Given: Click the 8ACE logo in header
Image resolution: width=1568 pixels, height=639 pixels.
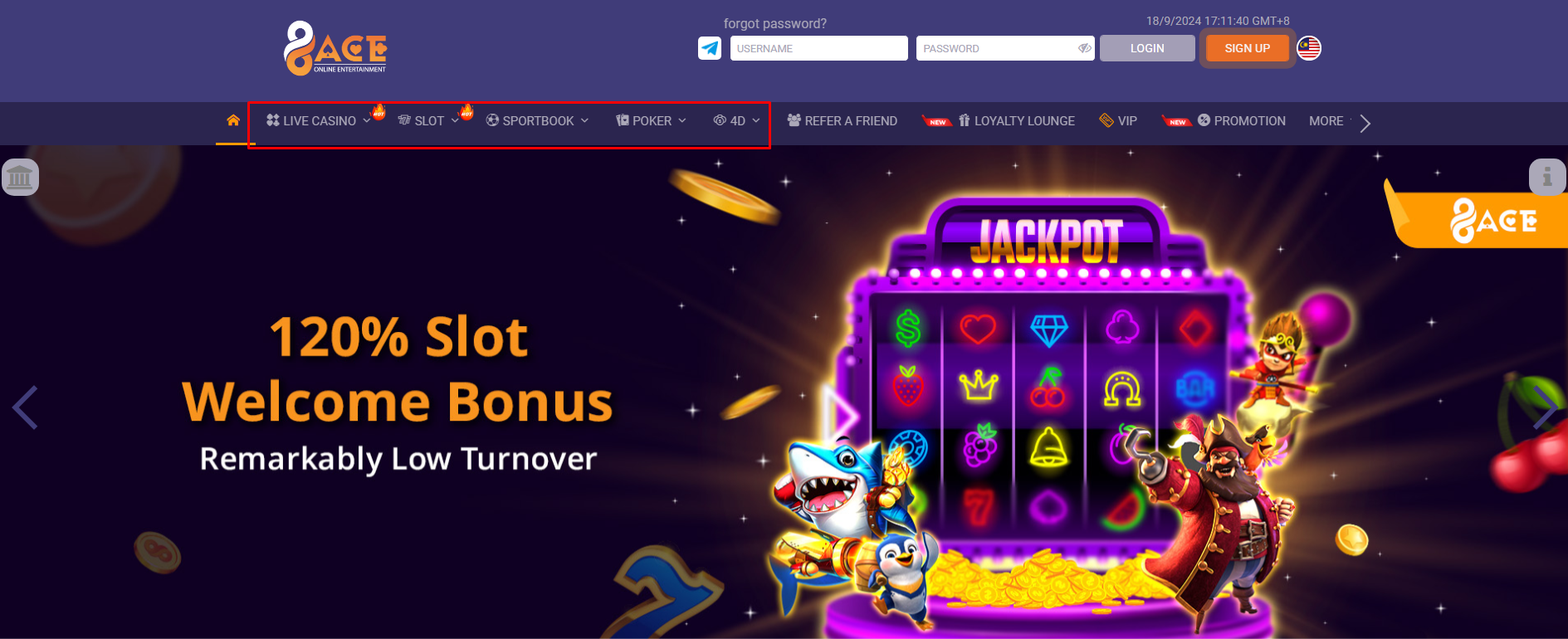Looking at the screenshot, I should (335, 48).
